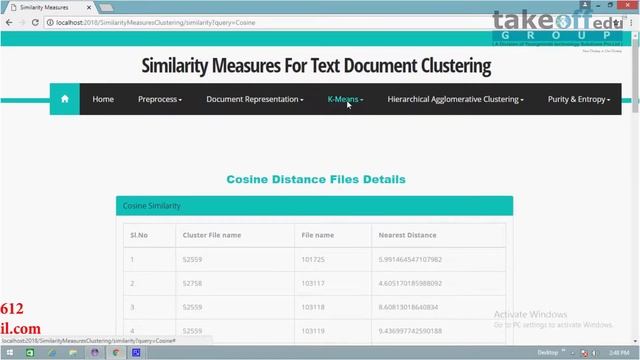640x360 pixels.
Task: Click the Desktop toolbar label on taskbar
Action: (547, 353)
